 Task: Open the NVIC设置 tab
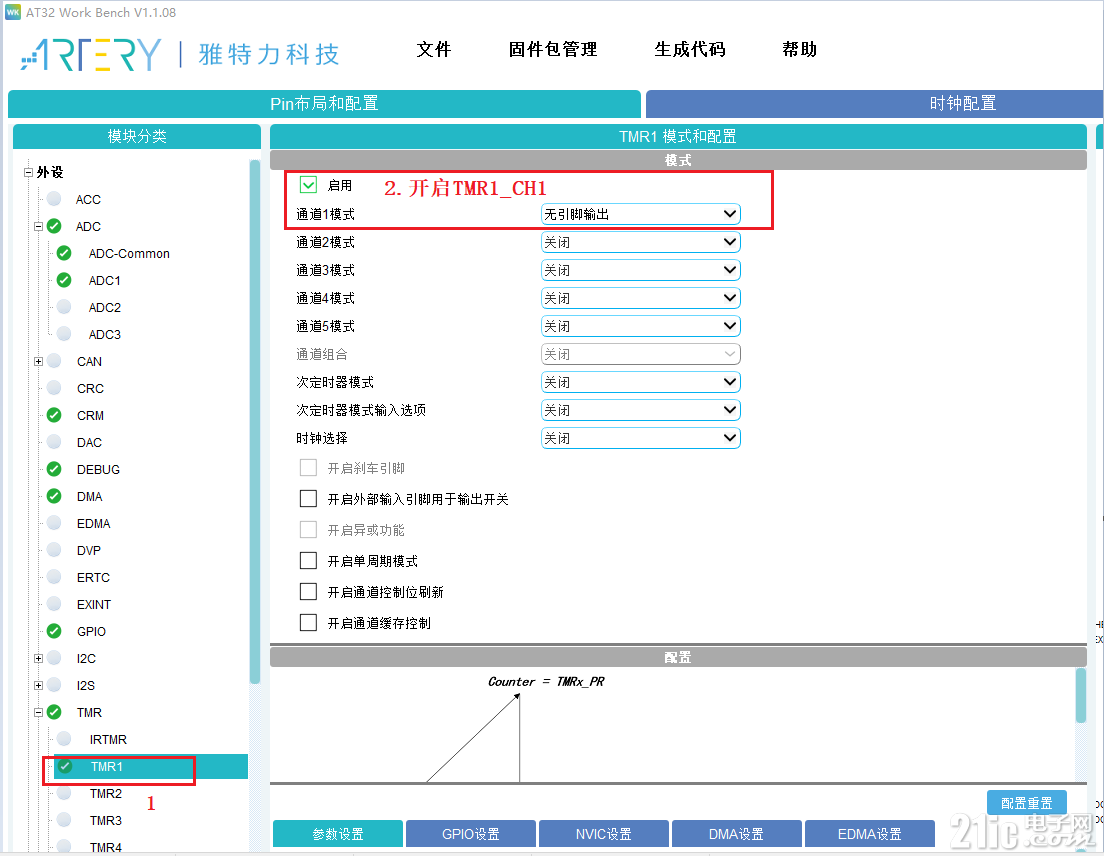coord(603,833)
